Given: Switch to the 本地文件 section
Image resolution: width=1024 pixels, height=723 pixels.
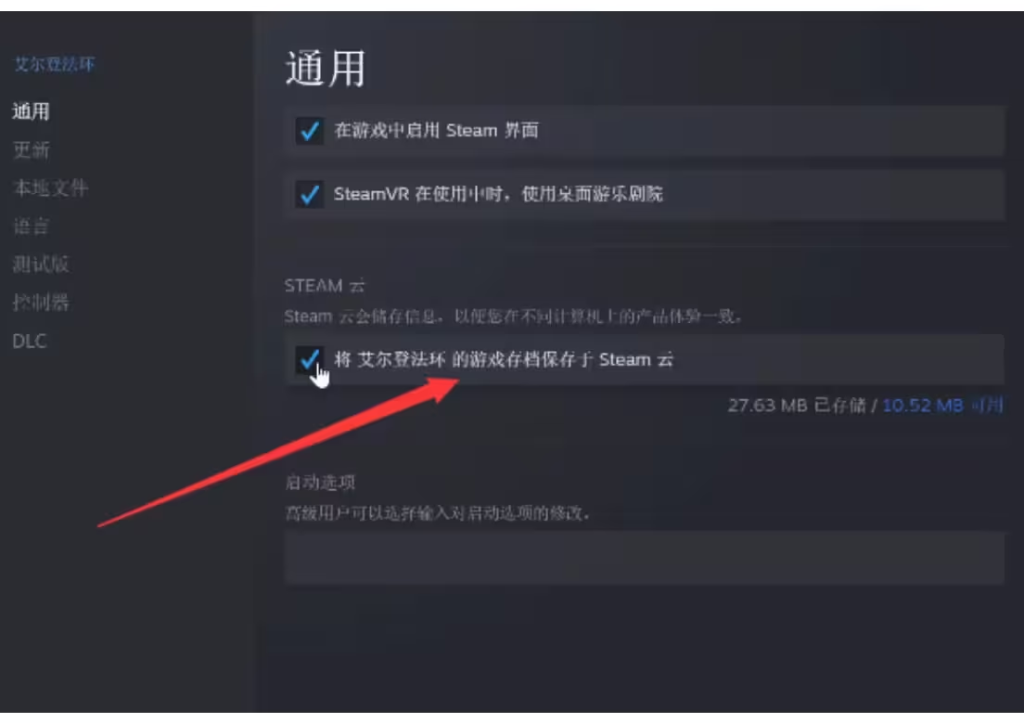Looking at the screenshot, I should click(x=50, y=188).
